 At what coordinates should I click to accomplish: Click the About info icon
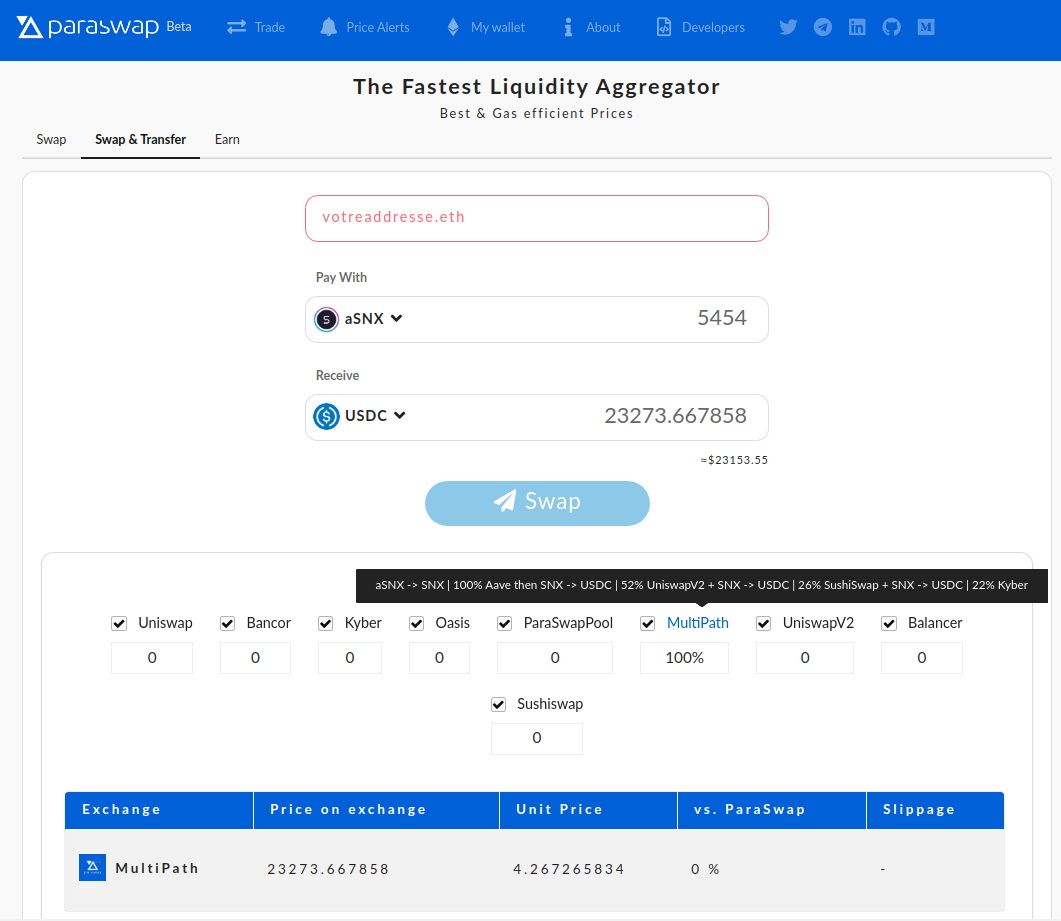[568, 27]
